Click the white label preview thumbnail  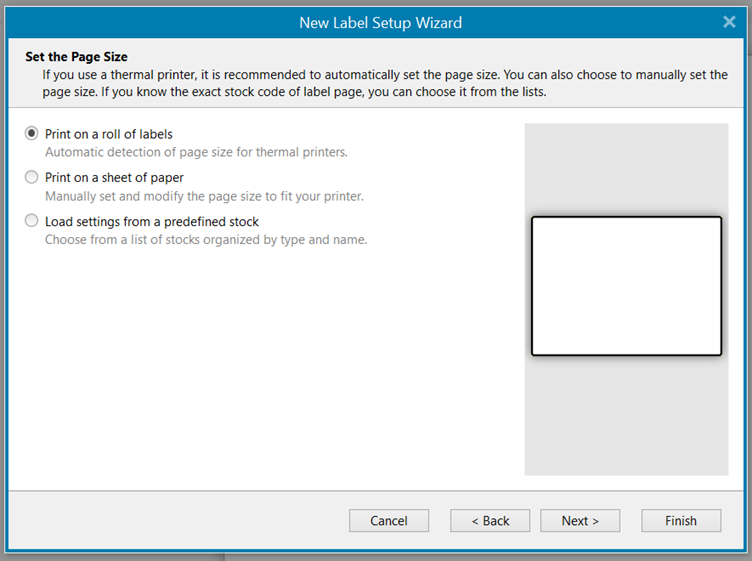(626, 286)
